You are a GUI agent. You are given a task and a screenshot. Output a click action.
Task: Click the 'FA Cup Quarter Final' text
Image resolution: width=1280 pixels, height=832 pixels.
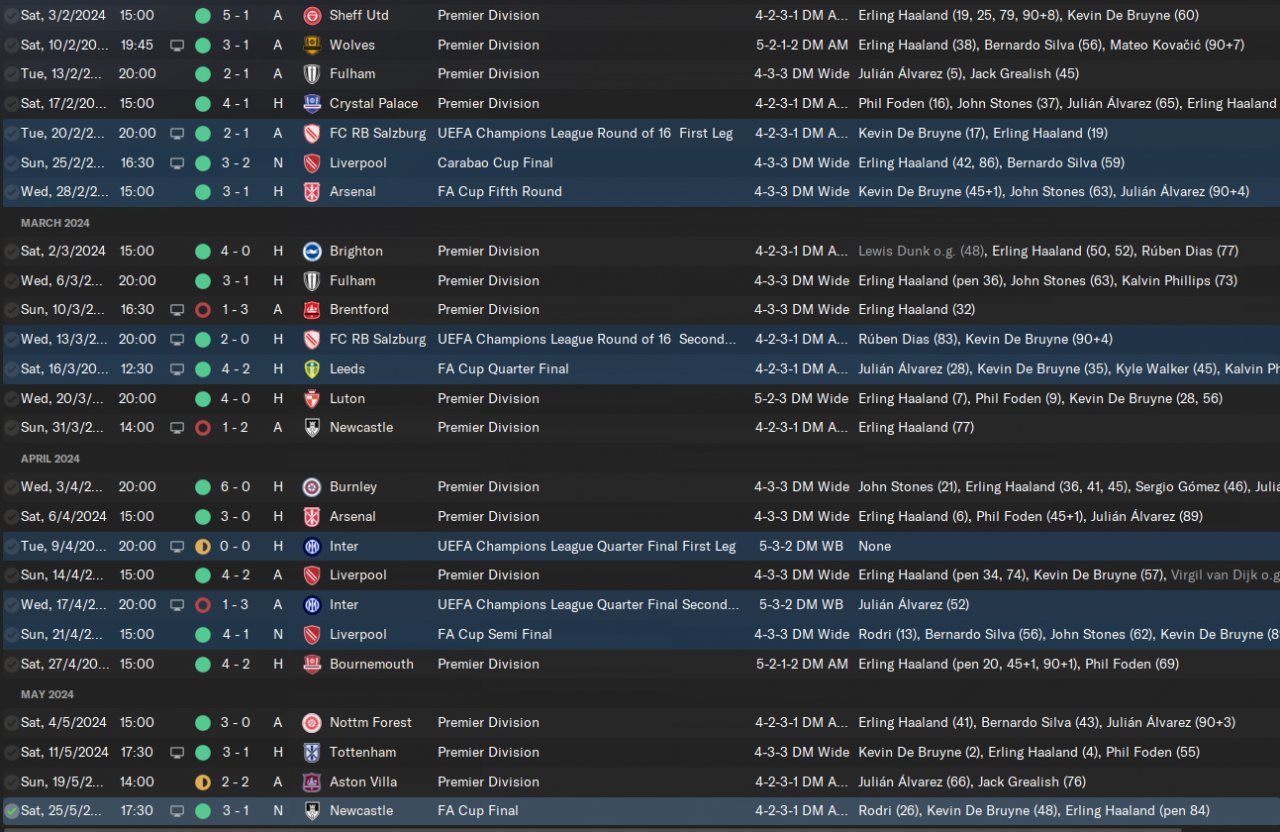[503, 369]
